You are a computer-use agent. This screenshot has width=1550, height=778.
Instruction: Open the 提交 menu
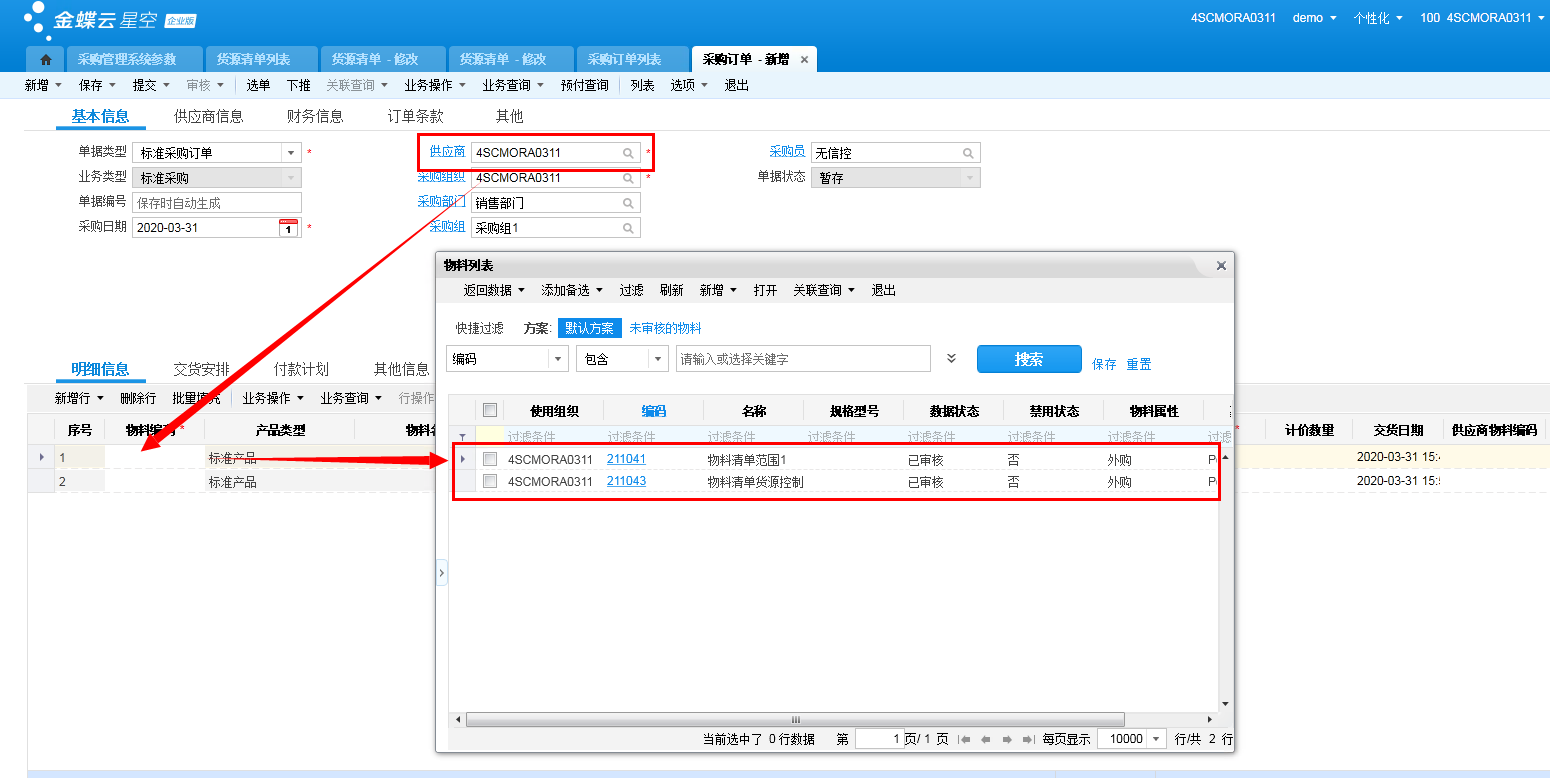(x=151, y=85)
